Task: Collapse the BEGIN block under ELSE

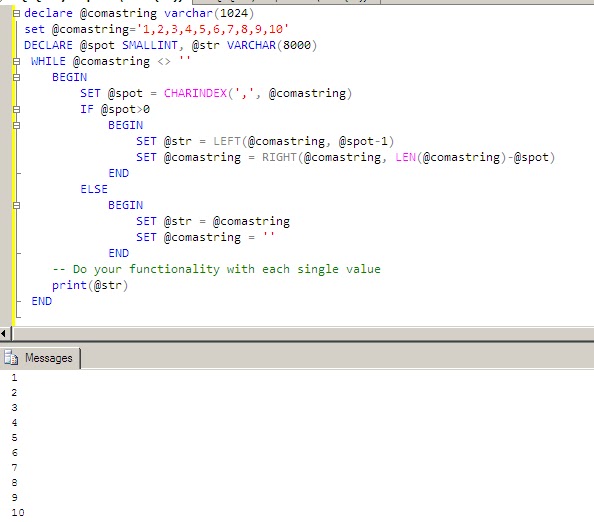Action: tap(16, 205)
